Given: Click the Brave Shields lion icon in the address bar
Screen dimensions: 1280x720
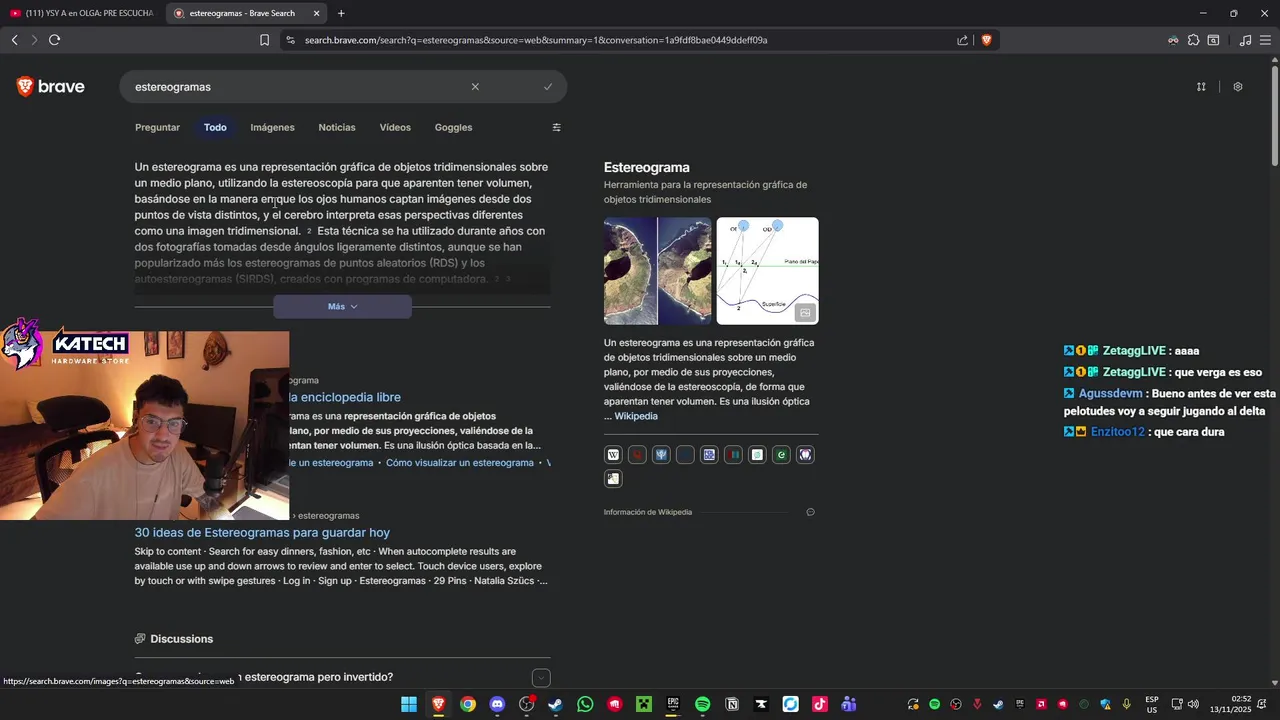Looking at the screenshot, I should pos(986,40).
